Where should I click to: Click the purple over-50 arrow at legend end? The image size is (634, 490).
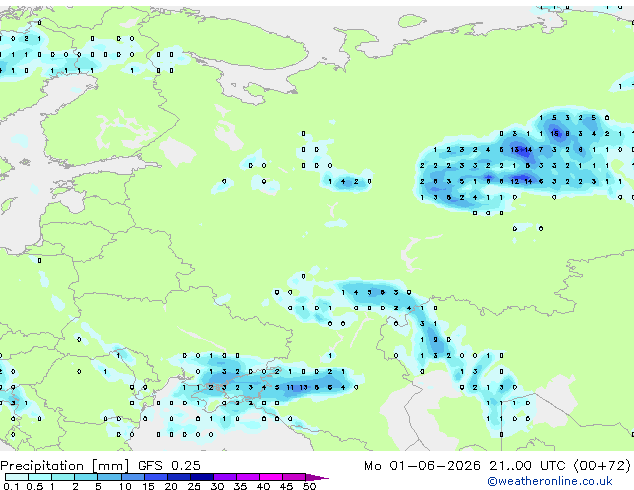pyautogui.click(x=317, y=478)
